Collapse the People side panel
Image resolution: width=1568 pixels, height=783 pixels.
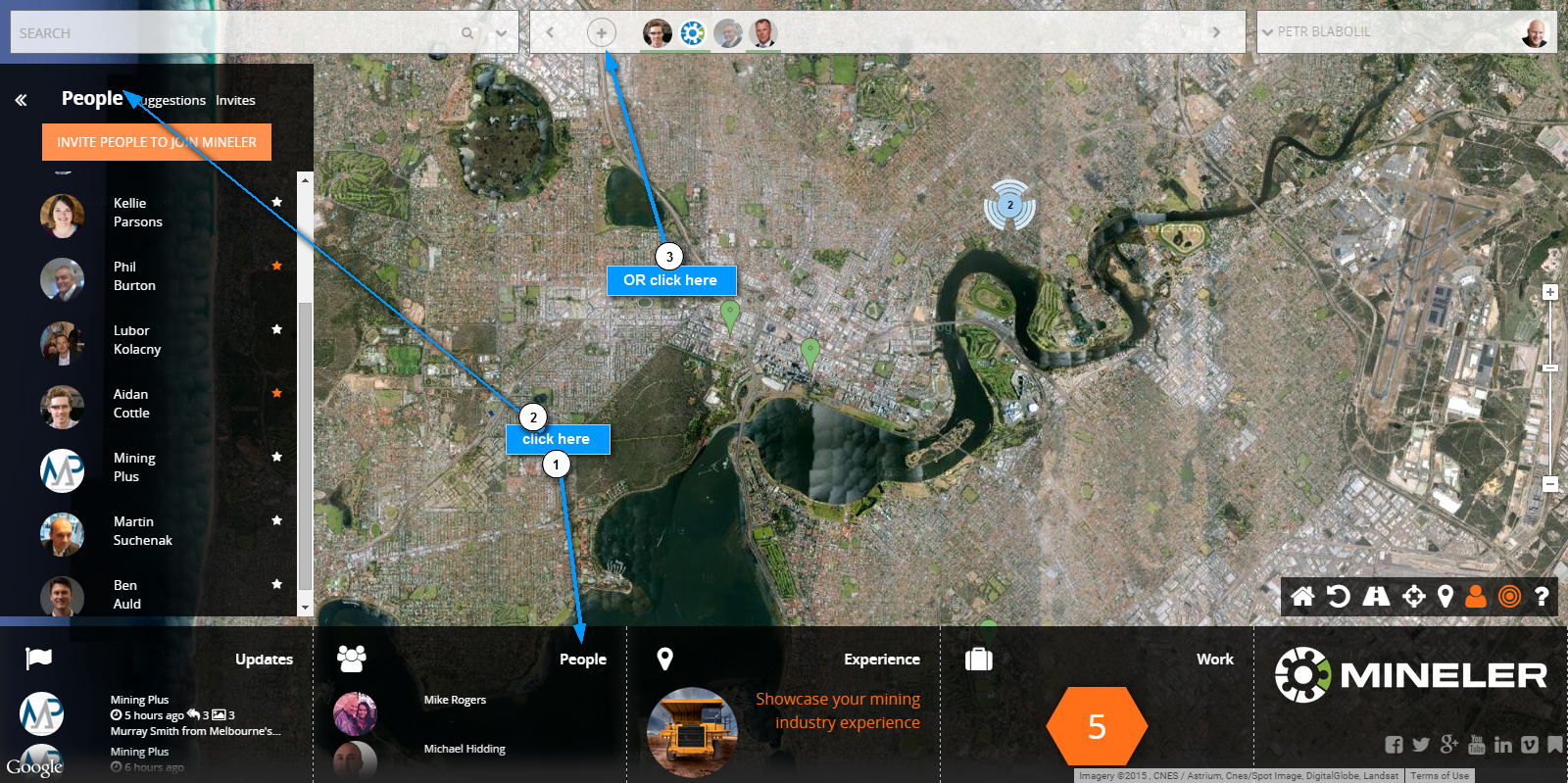pyautogui.click(x=21, y=100)
